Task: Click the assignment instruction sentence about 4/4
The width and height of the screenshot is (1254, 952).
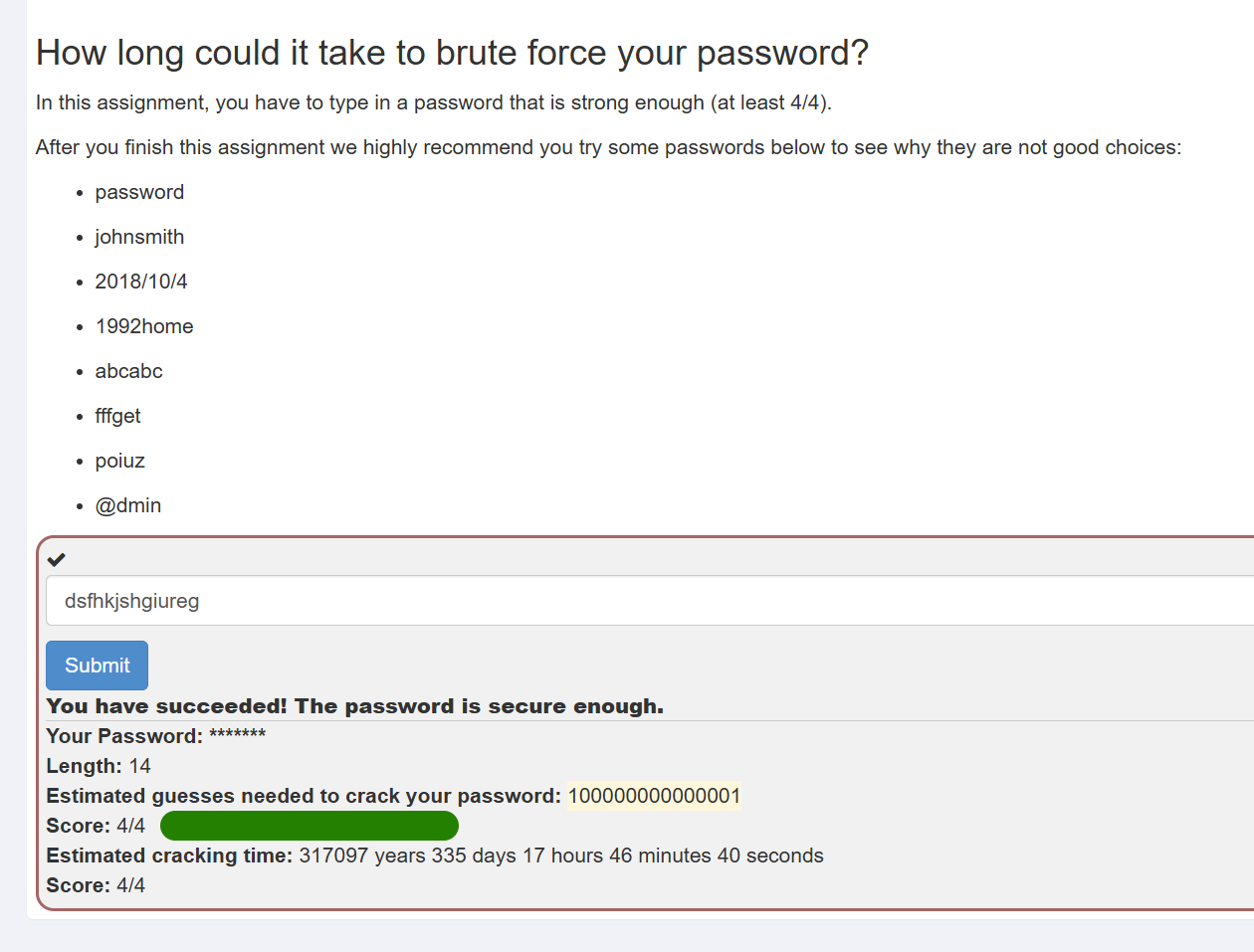Action: click(433, 102)
